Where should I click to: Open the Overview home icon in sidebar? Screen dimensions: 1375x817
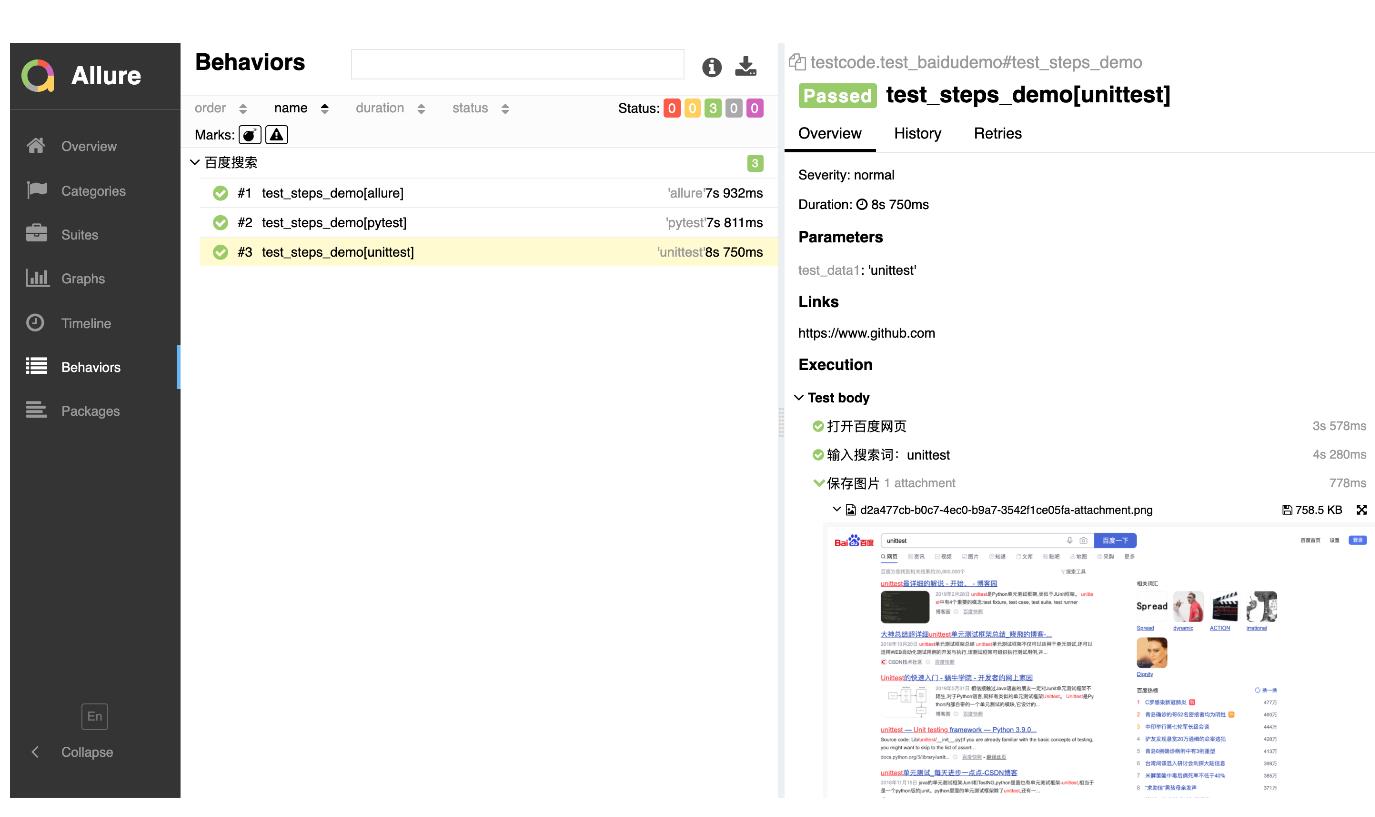tap(36, 146)
